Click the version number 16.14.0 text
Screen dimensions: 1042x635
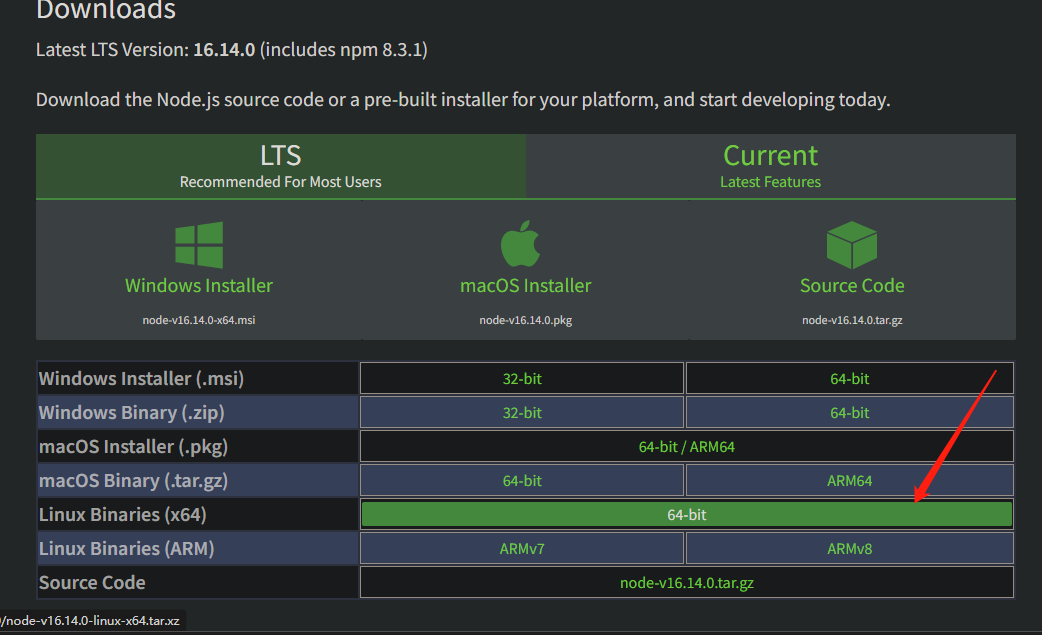[x=224, y=50]
